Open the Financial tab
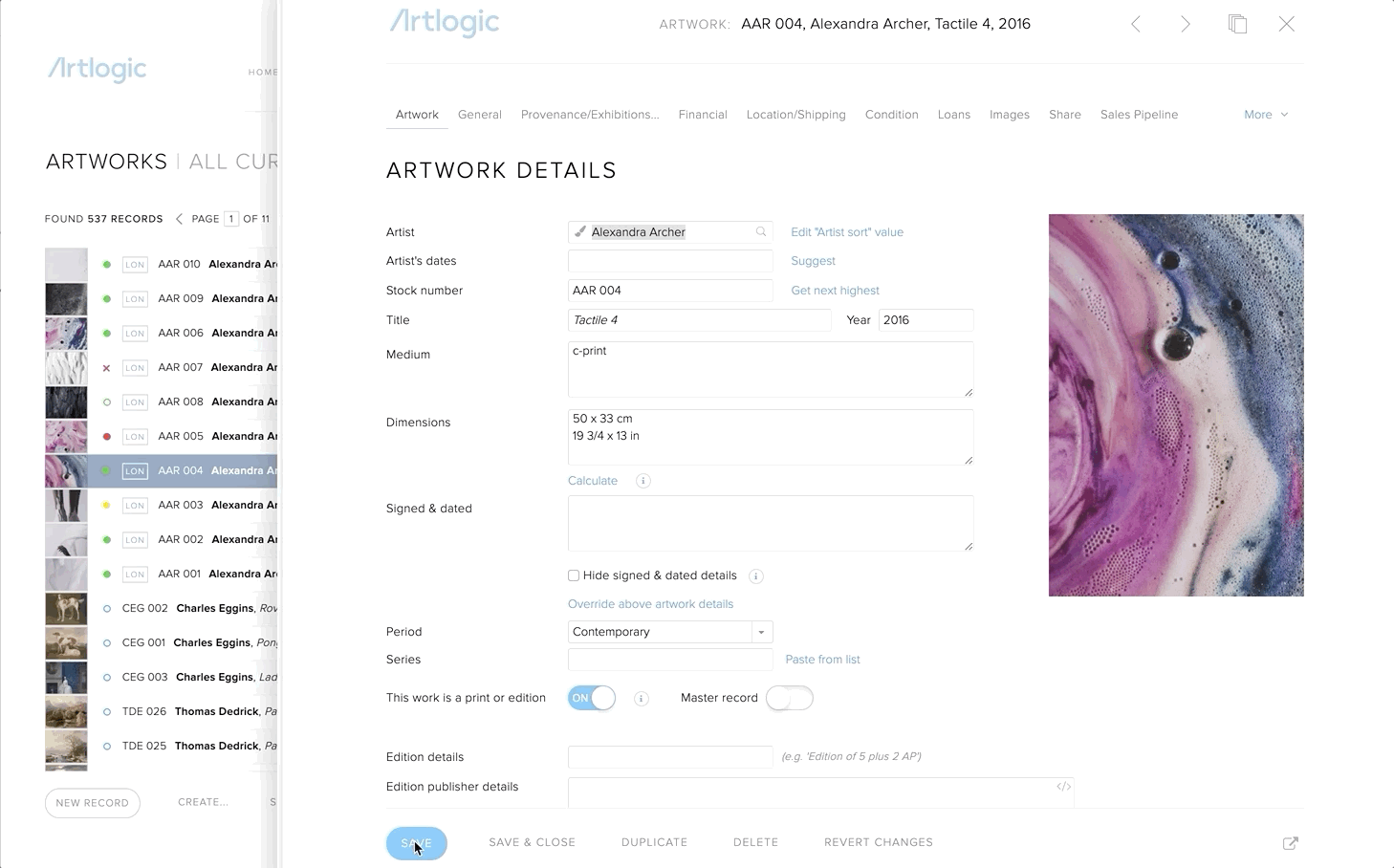This screenshot has height=868, width=1394. (703, 115)
